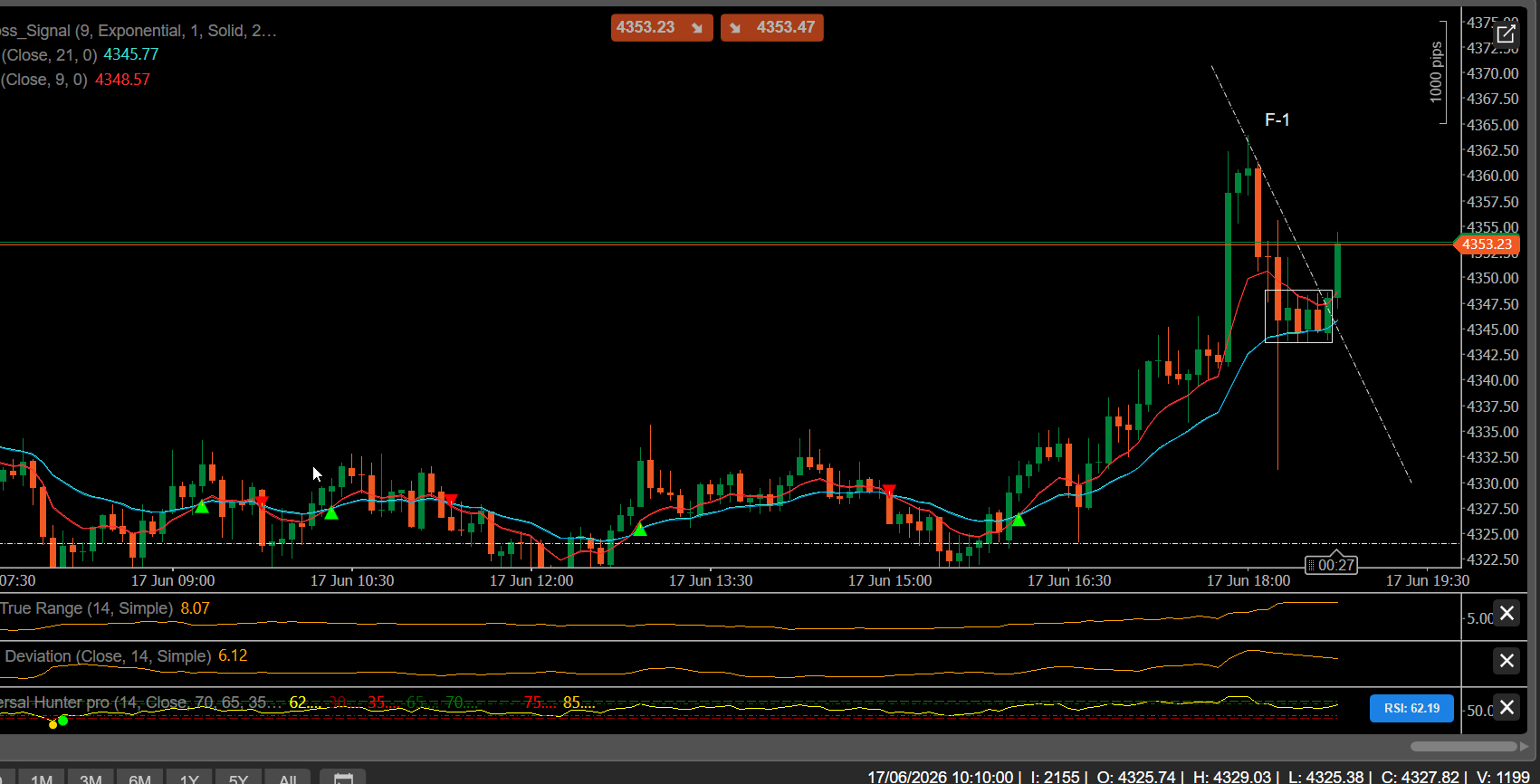Click the green up arrow near 16:30
The image size is (1540, 784).
pos(1019,520)
